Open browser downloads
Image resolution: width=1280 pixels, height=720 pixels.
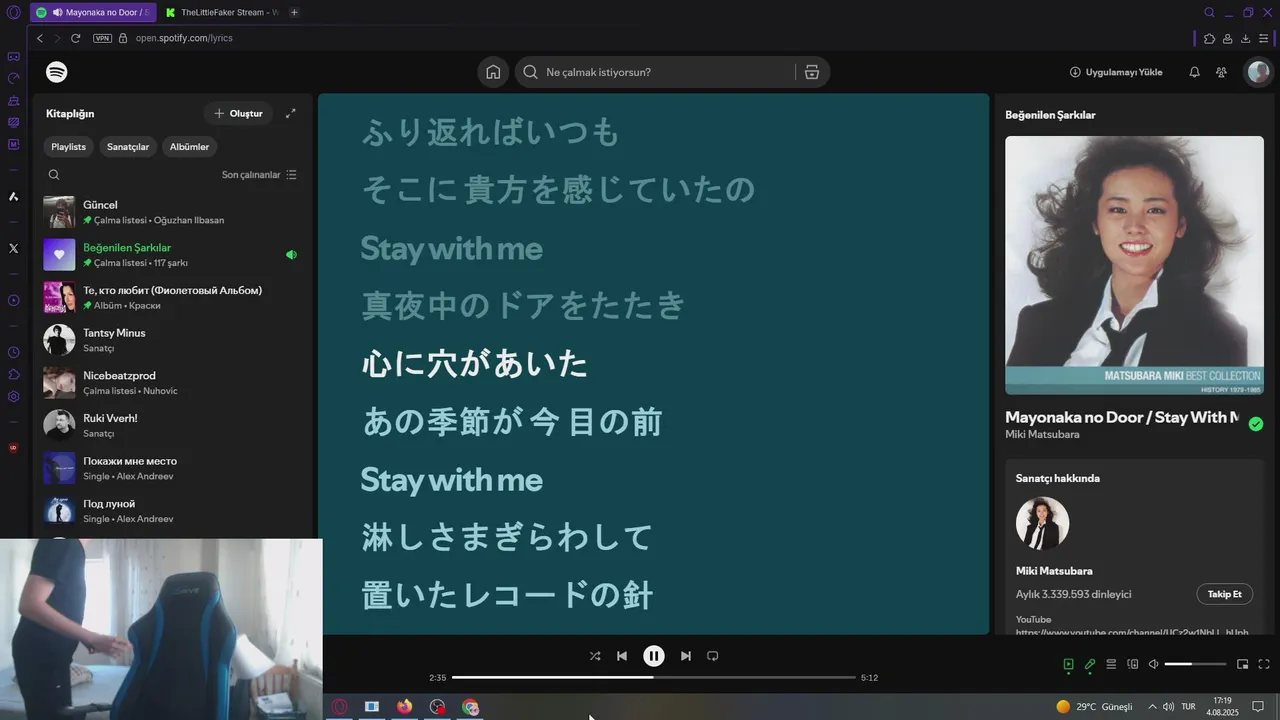coord(1246,38)
